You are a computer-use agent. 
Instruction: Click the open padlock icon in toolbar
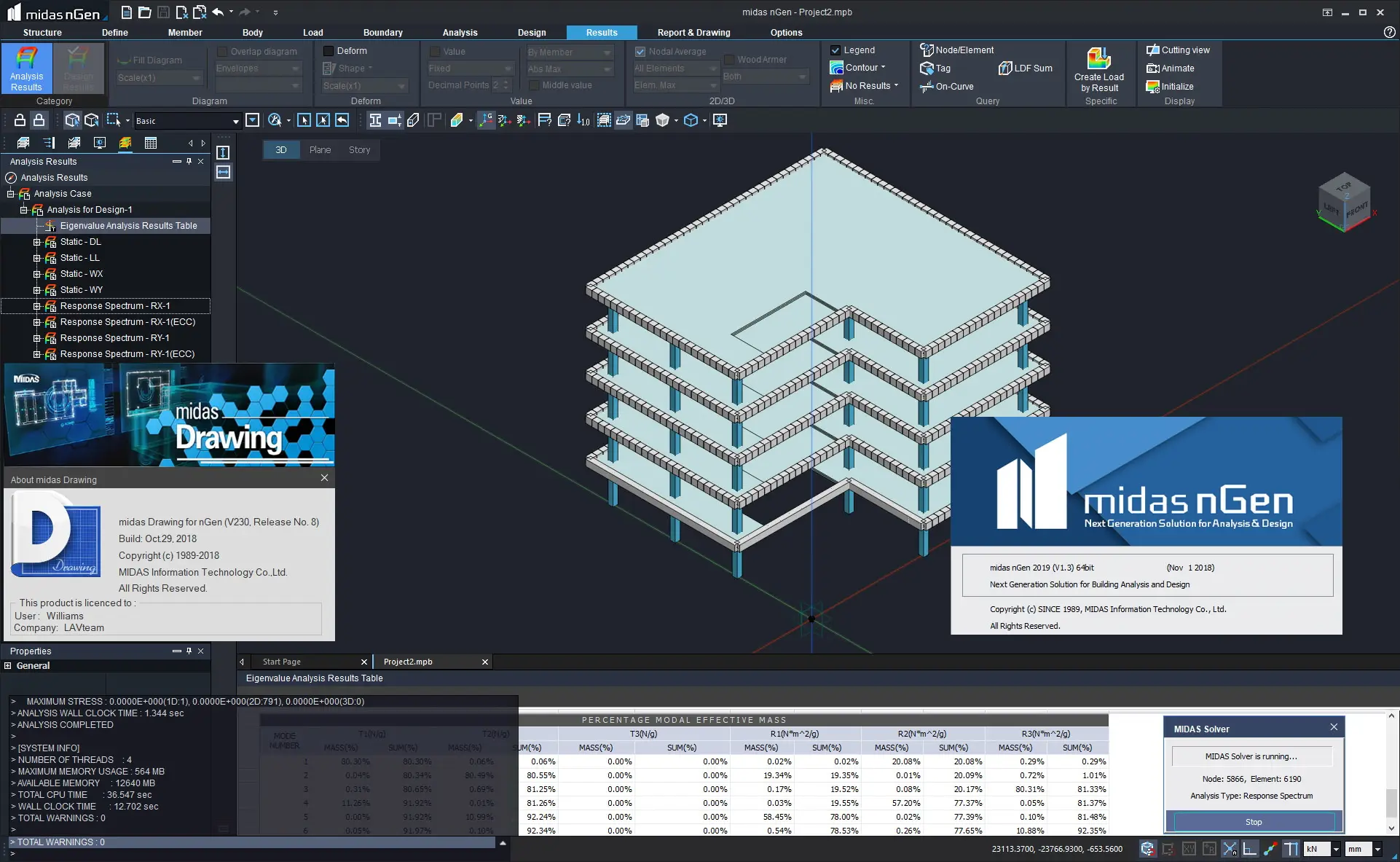tap(20, 120)
